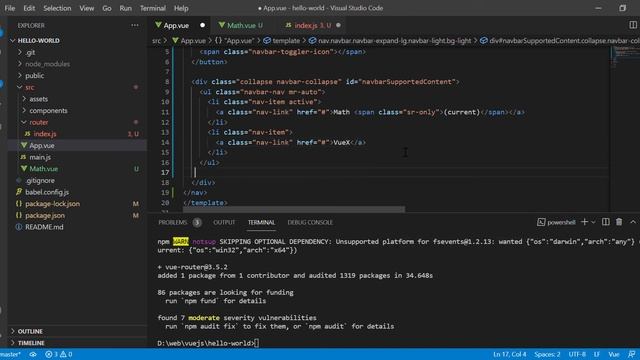640x360 pixels.
Task: Open notifications feedback icon in status bar
Action: [632, 354]
